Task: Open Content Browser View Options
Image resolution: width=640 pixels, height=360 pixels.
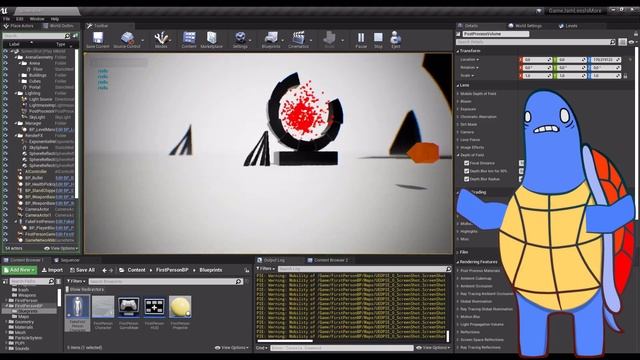Action: point(232,348)
